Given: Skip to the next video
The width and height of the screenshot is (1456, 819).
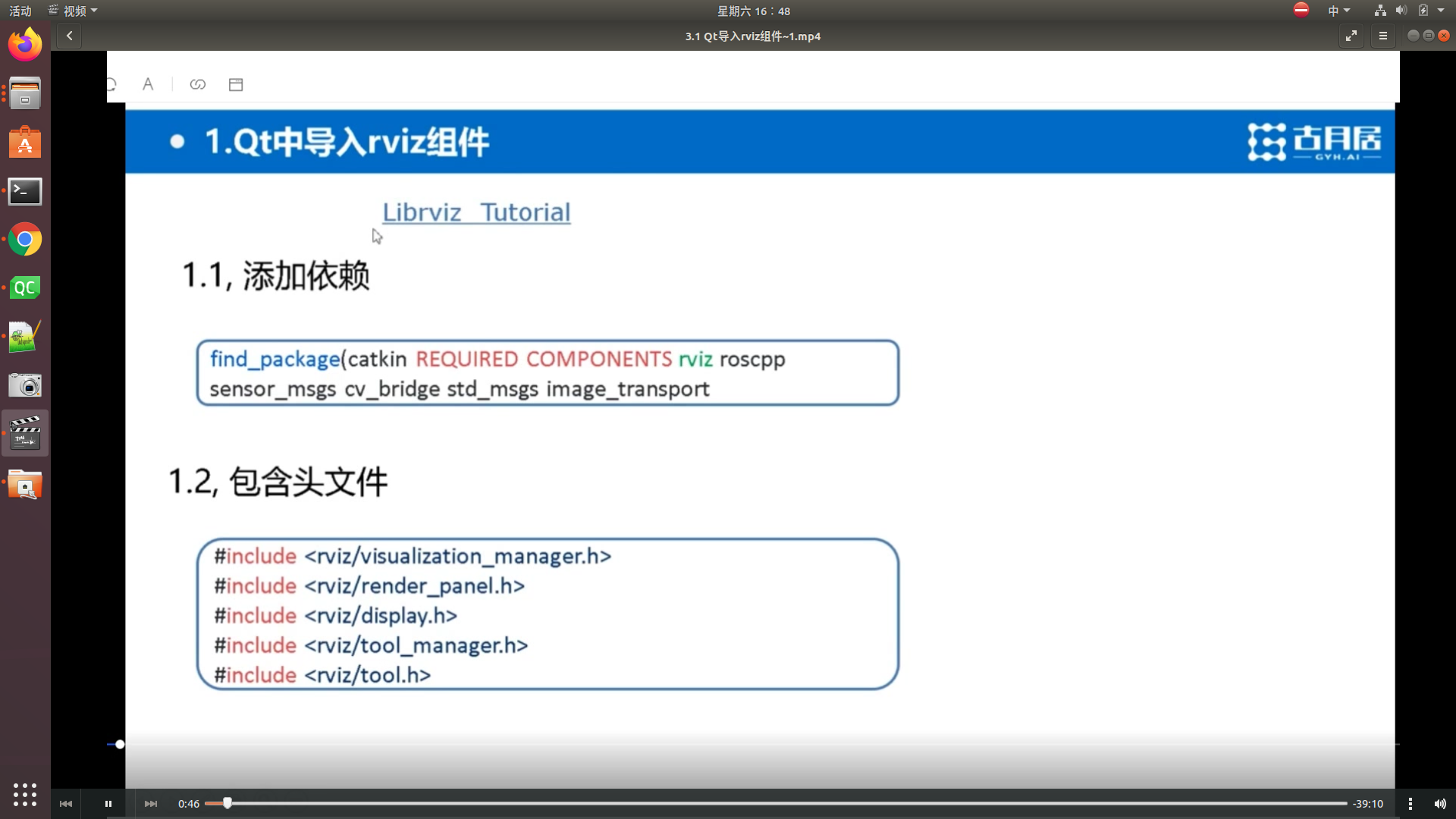Looking at the screenshot, I should tap(151, 804).
